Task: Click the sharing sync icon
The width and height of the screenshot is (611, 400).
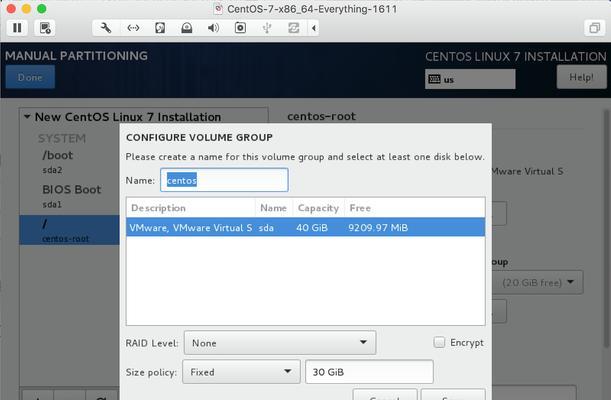Action: click(x=293, y=28)
